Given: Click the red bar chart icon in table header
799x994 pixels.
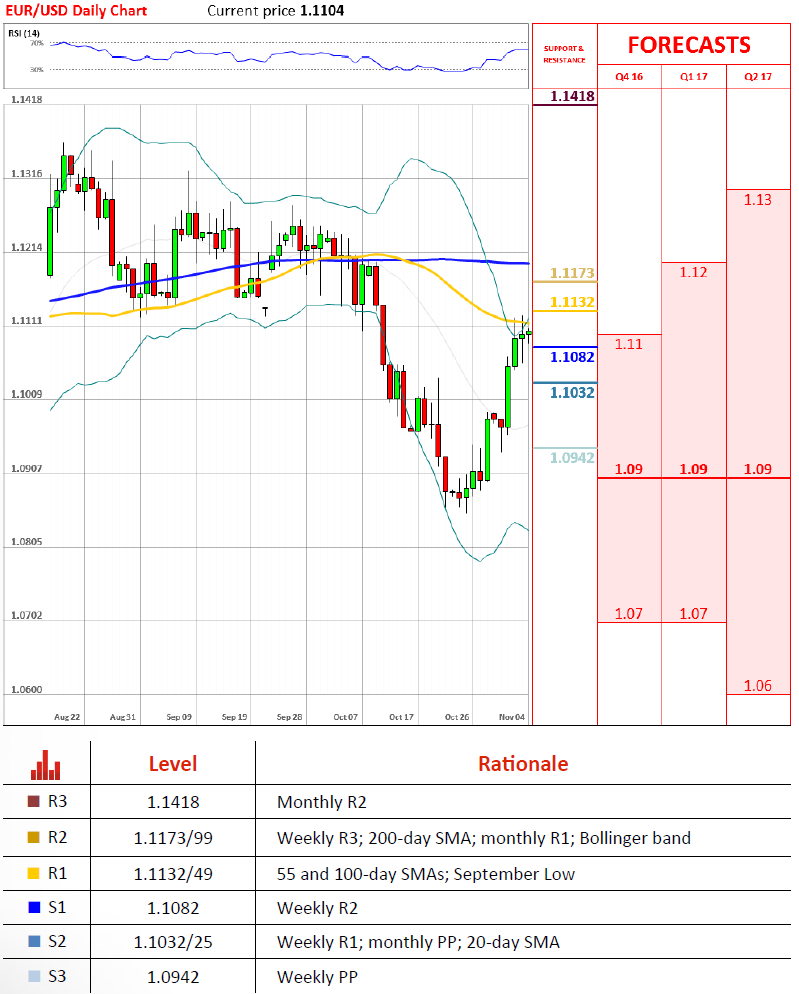Looking at the screenshot, I should 46,765.
